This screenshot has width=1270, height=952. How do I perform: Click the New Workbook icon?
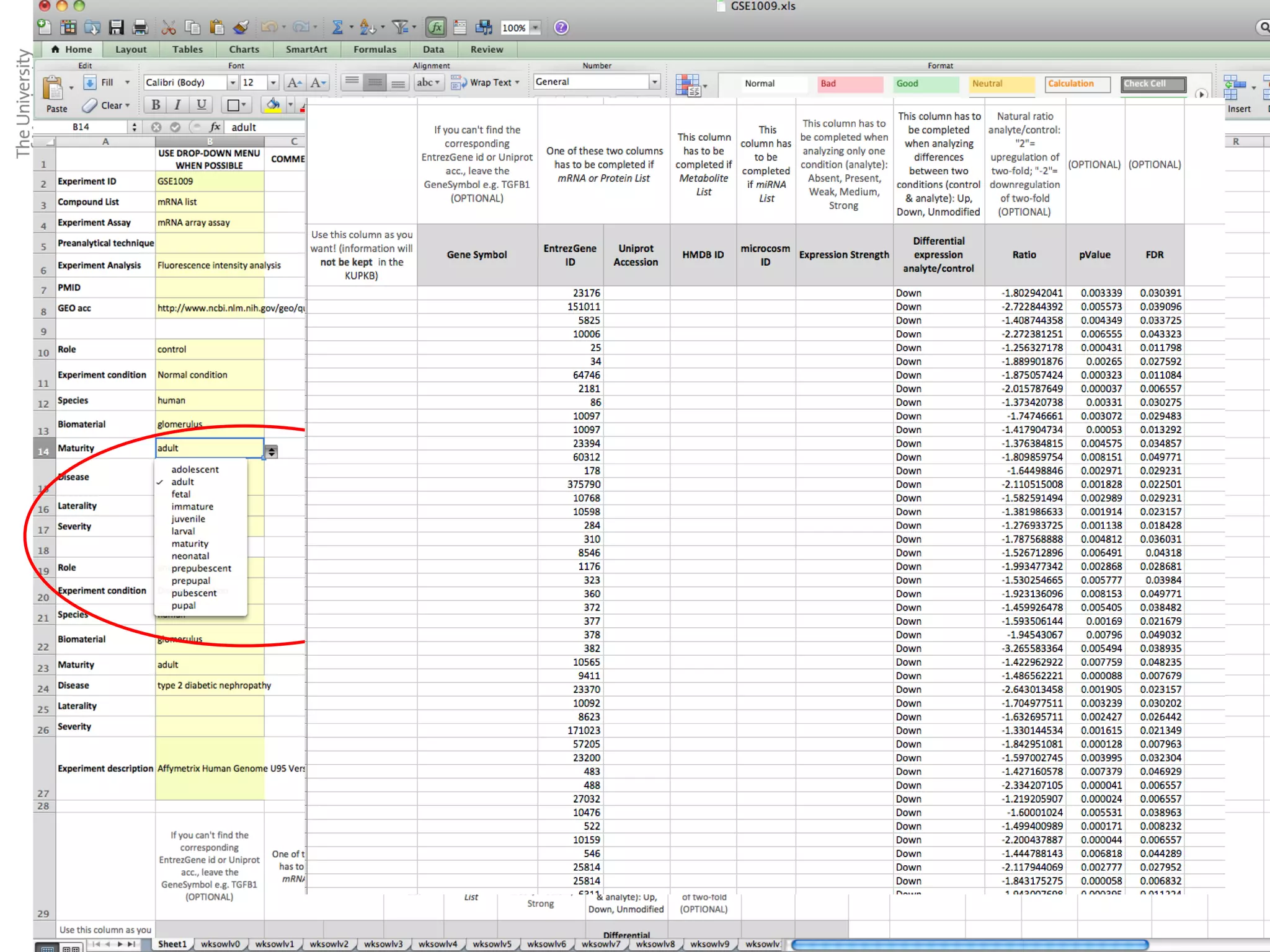(x=44, y=27)
